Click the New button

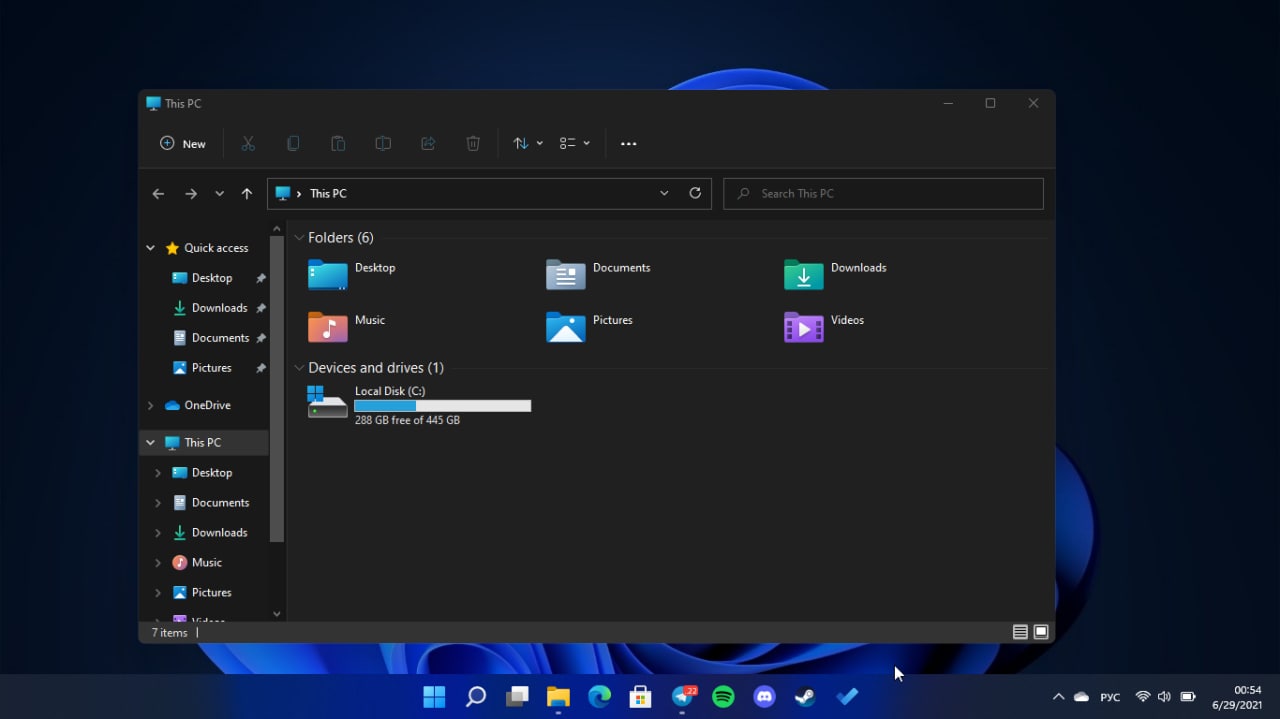coord(183,144)
